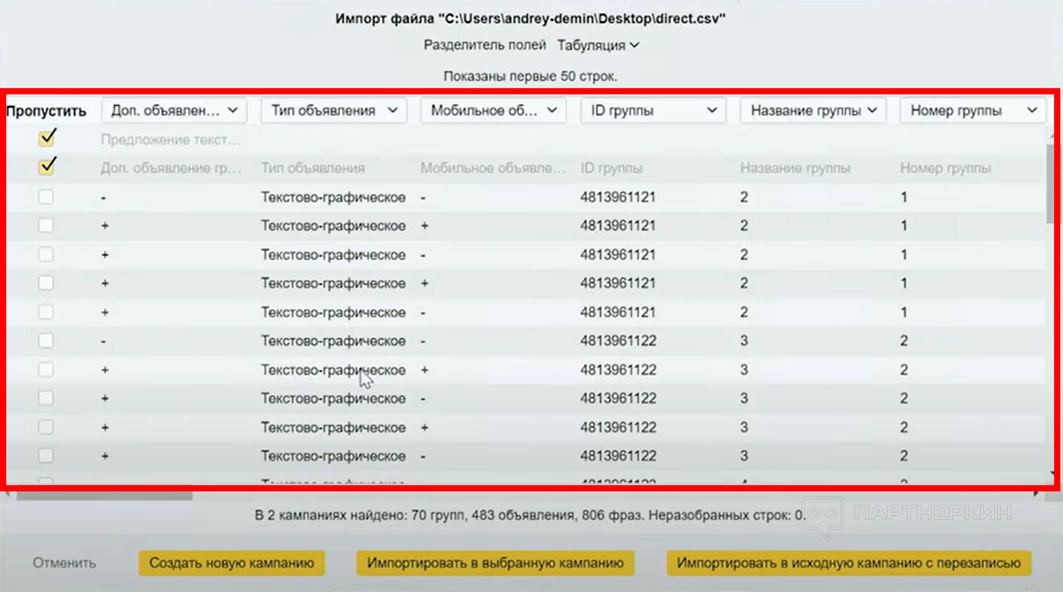Viewport: 1063px width, 592px height.
Task: Click the Отменить button
Action: (x=64, y=563)
